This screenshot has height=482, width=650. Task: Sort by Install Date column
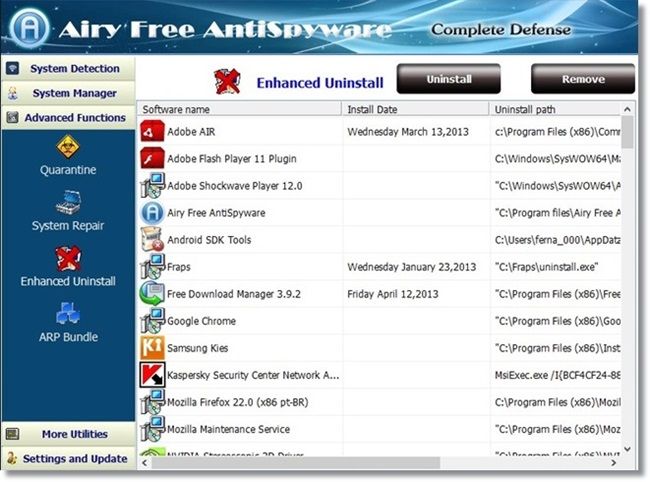(x=415, y=109)
